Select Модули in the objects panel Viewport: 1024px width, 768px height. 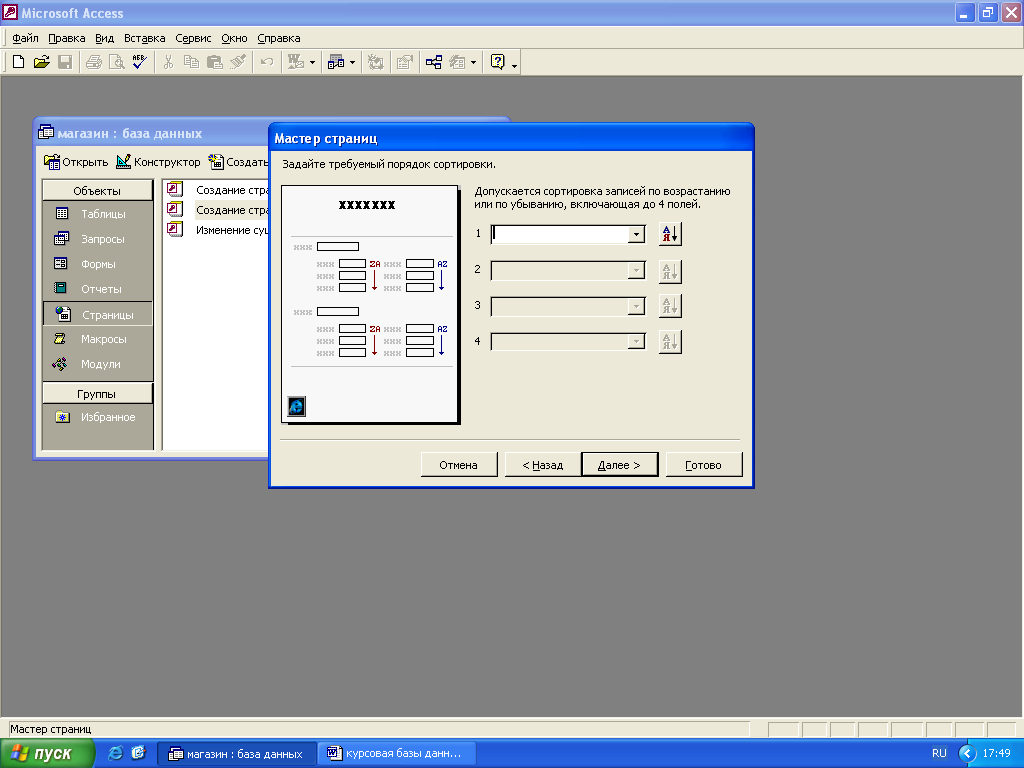pos(98,364)
